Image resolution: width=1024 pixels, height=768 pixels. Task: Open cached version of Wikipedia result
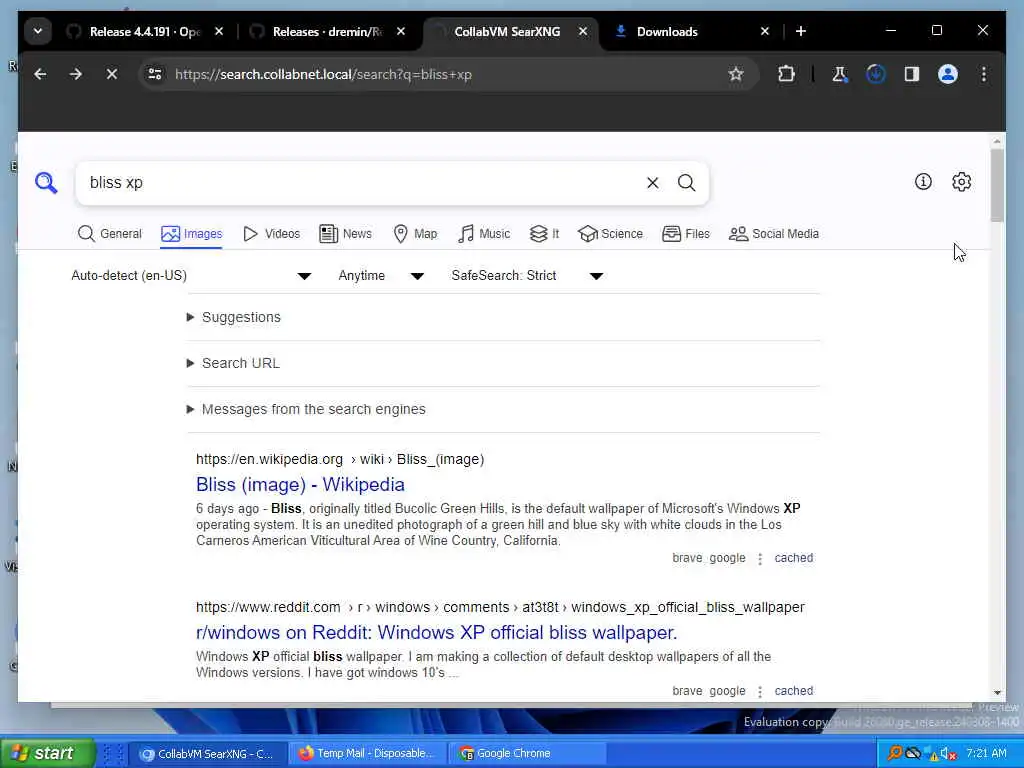pos(793,558)
